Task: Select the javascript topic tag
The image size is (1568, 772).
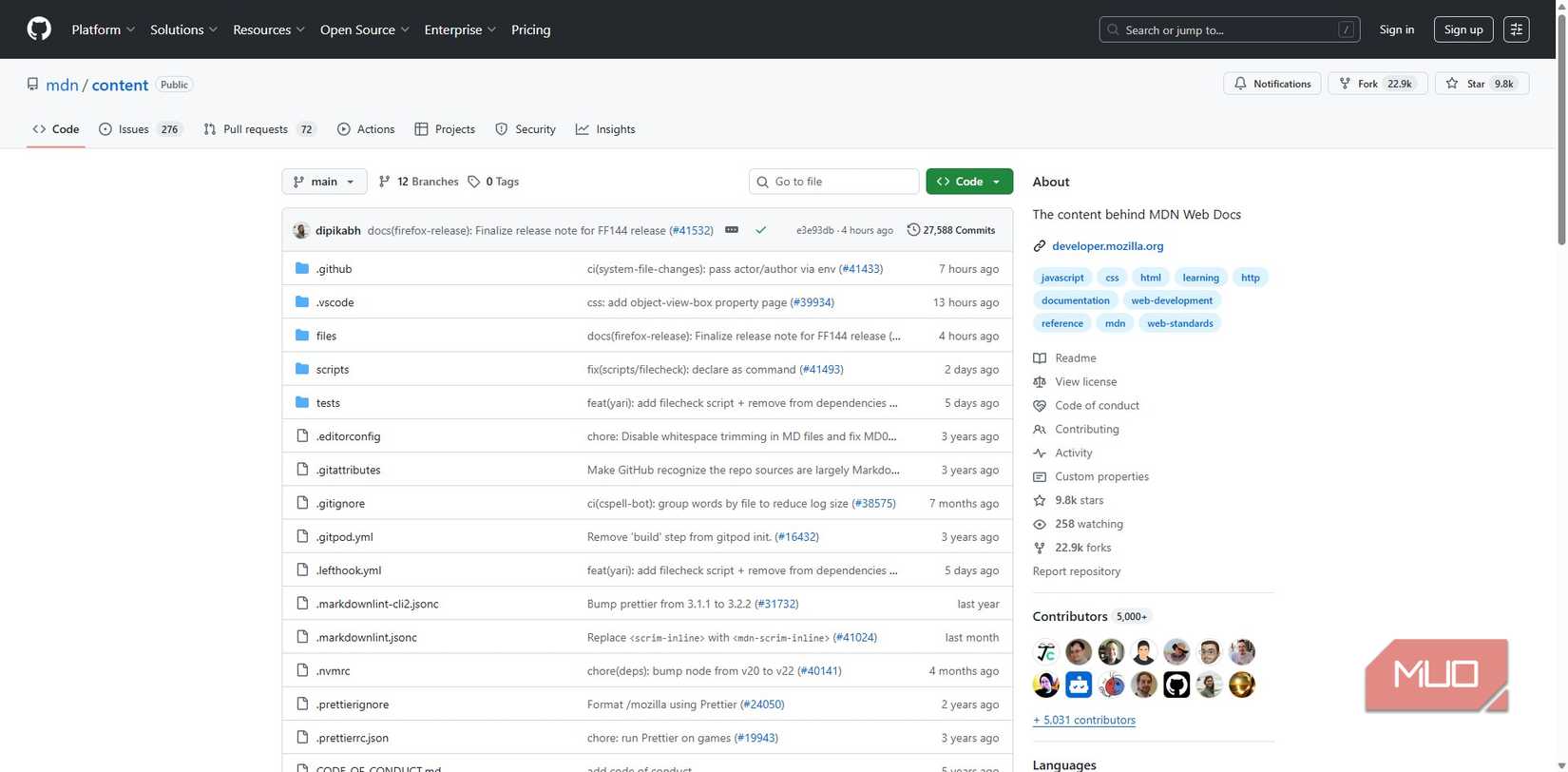Action: point(1062,278)
